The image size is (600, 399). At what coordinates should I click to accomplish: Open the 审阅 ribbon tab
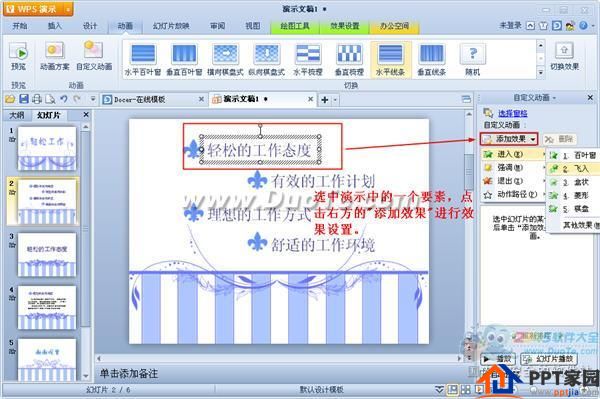point(218,26)
